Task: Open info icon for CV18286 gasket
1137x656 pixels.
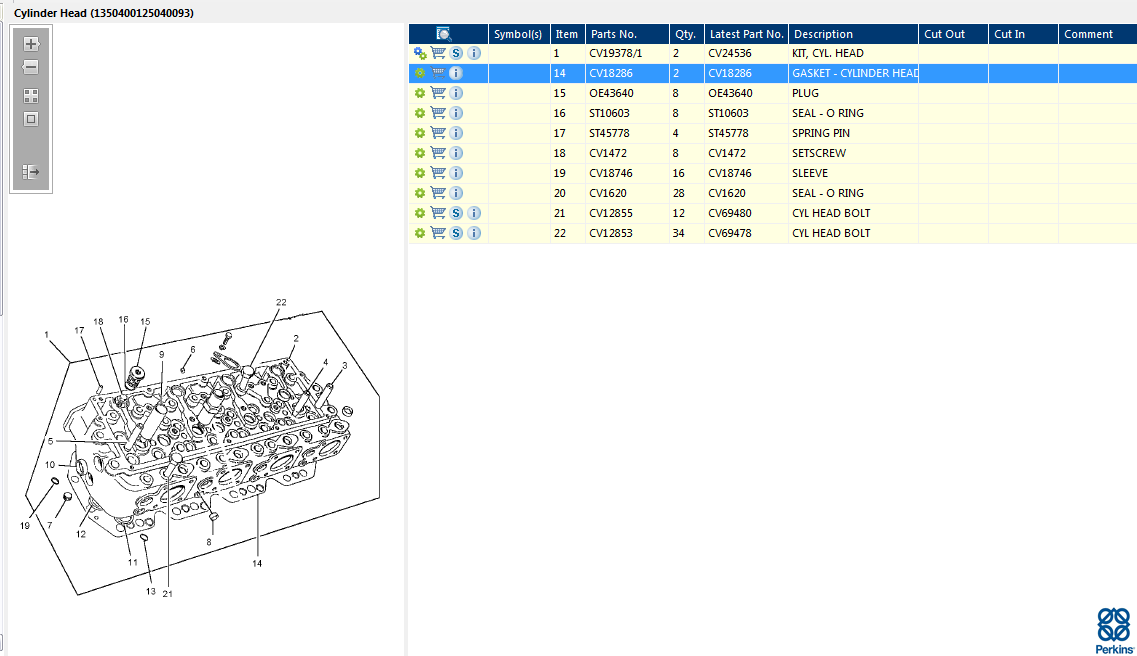Action: click(455, 73)
